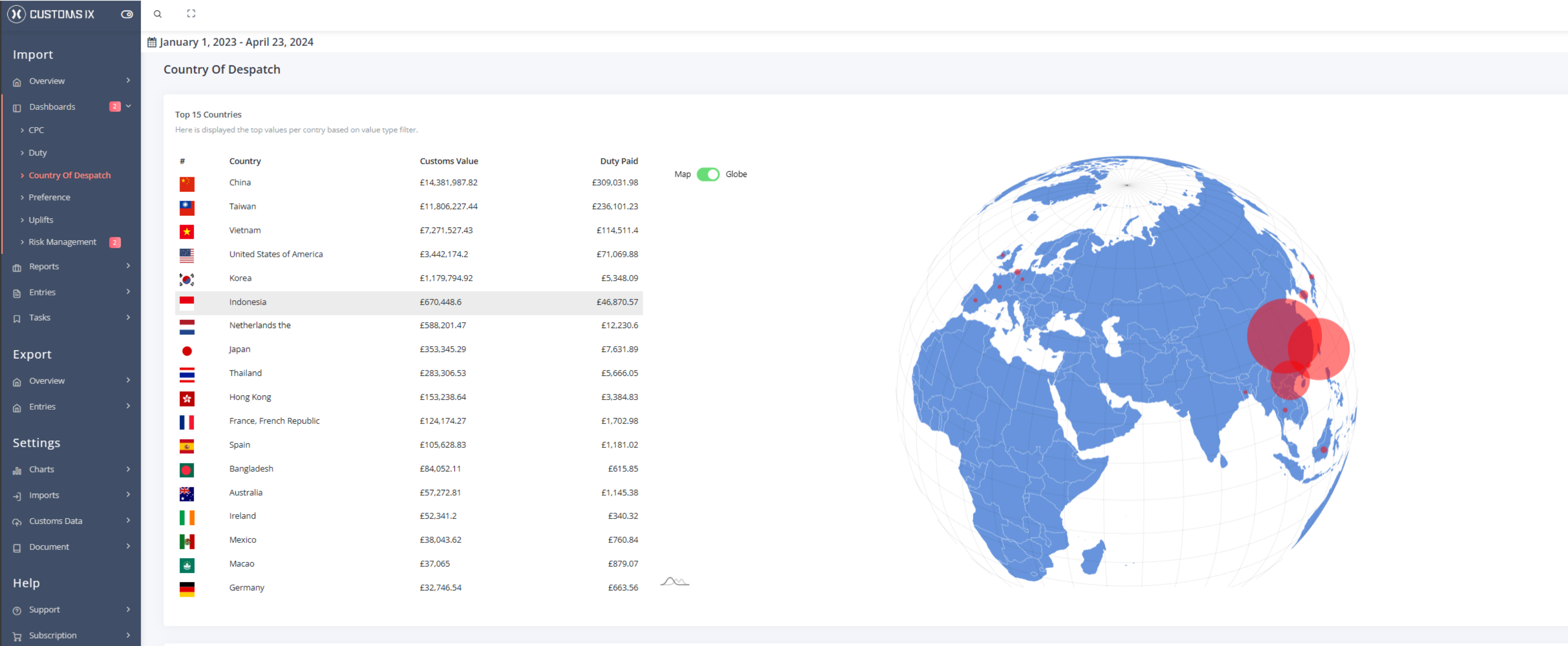Image resolution: width=1568 pixels, height=646 pixels.
Task: Click the calendar date range icon
Action: coord(152,42)
